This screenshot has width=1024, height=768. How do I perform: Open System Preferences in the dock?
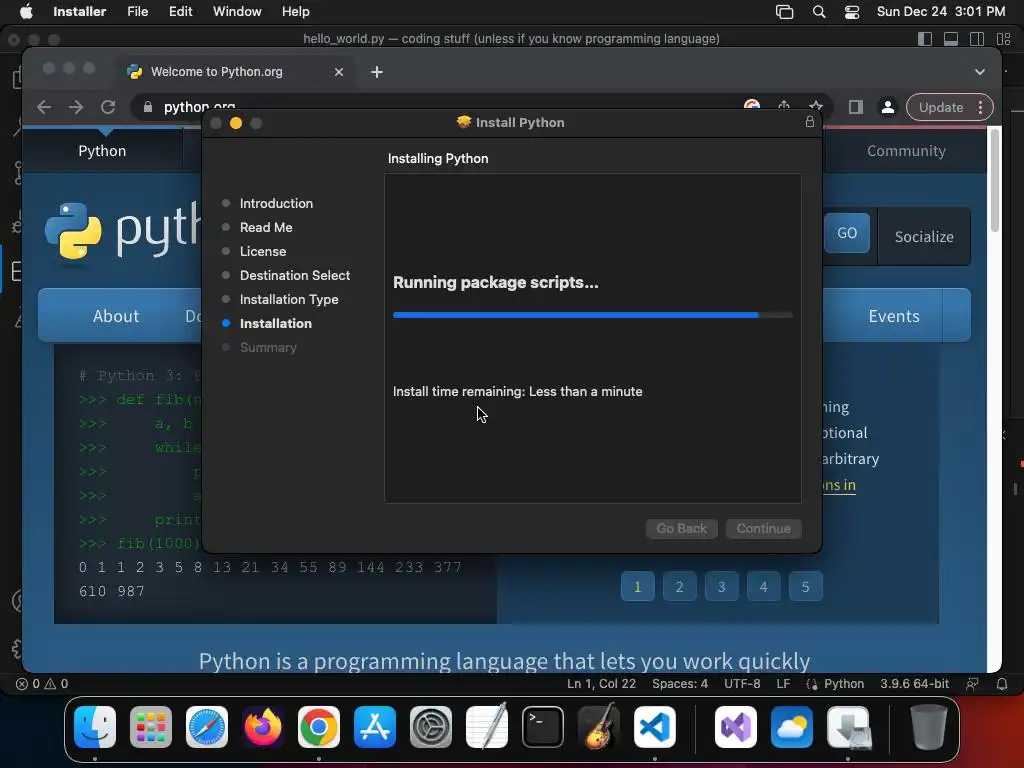[x=431, y=727]
